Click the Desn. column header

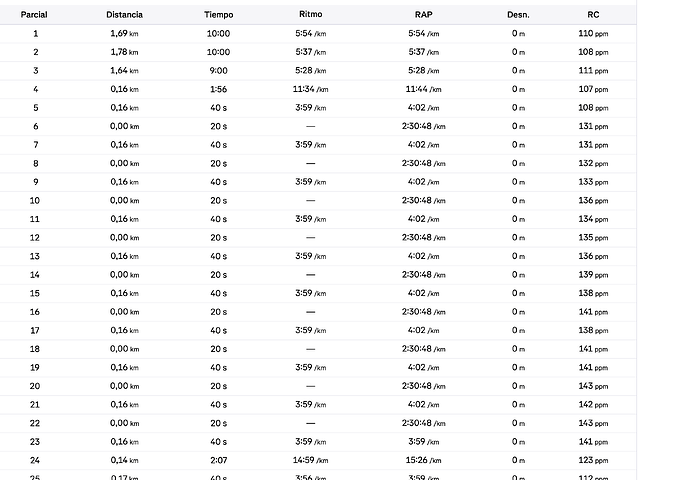[518, 15]
